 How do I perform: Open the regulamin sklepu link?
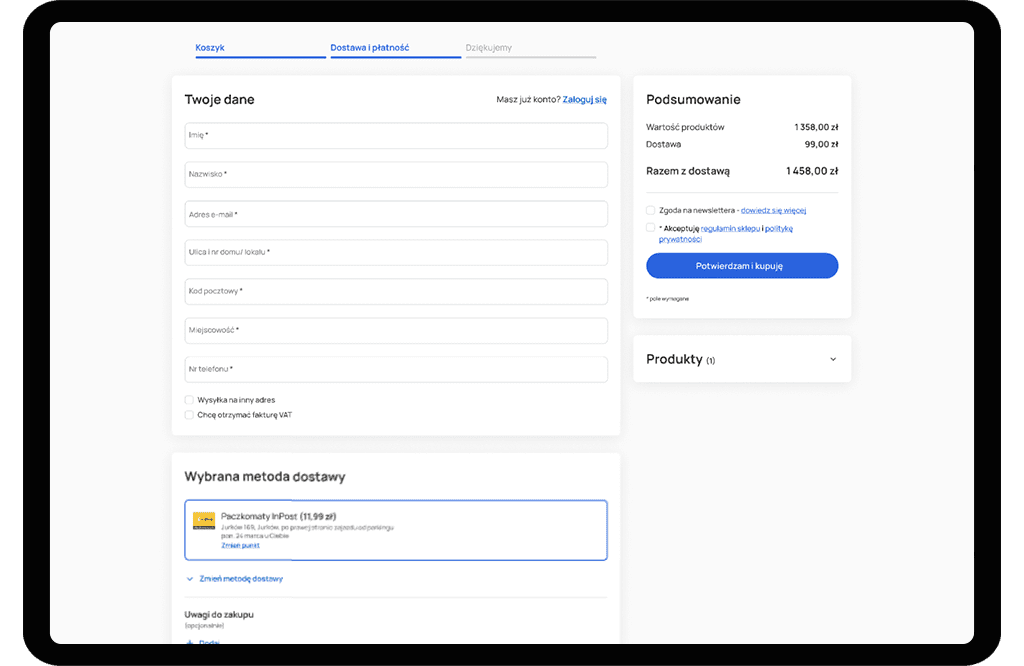pyautogui.click(x=730, y=229)
